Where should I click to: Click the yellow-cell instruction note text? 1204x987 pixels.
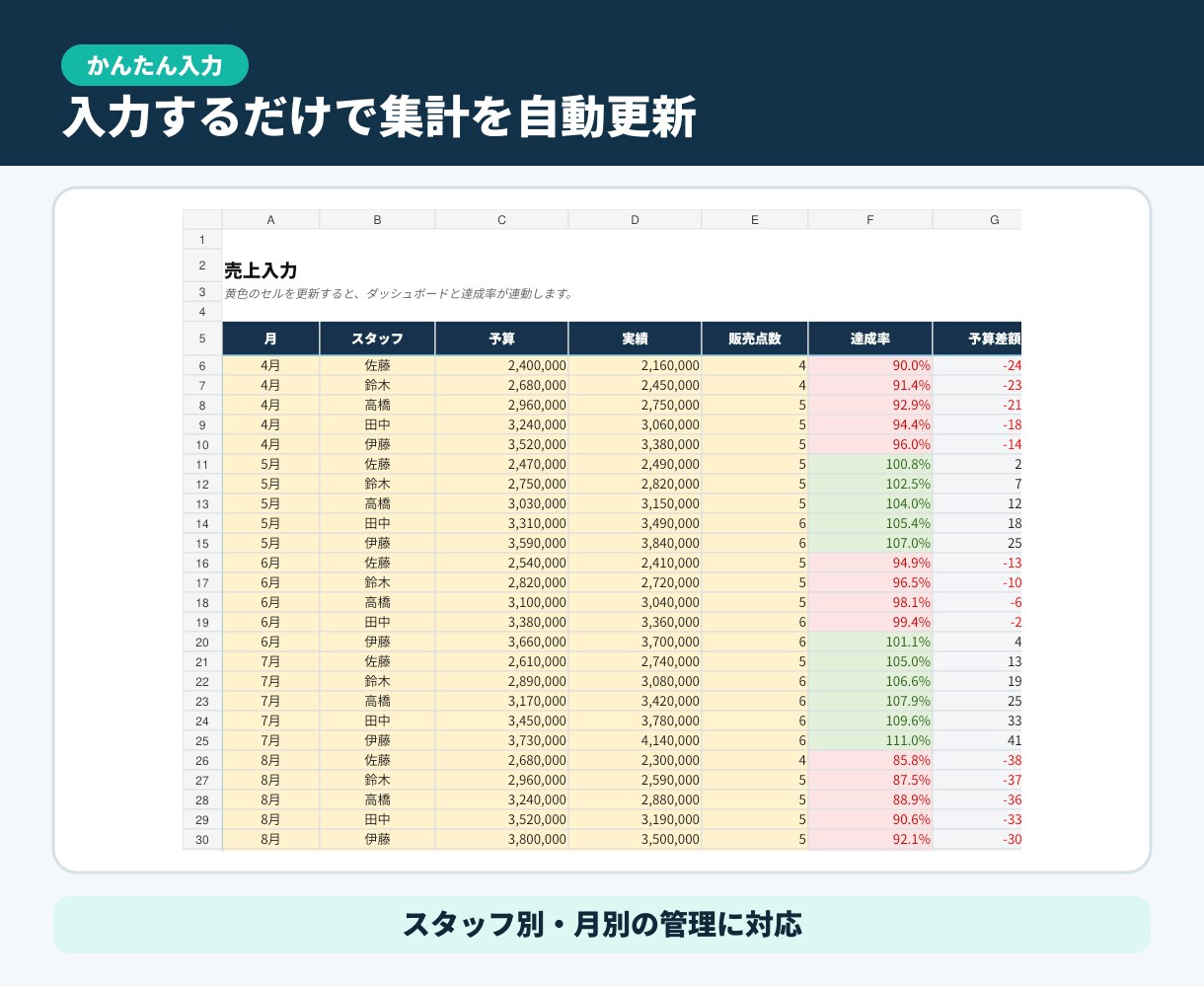coord(399,293)
